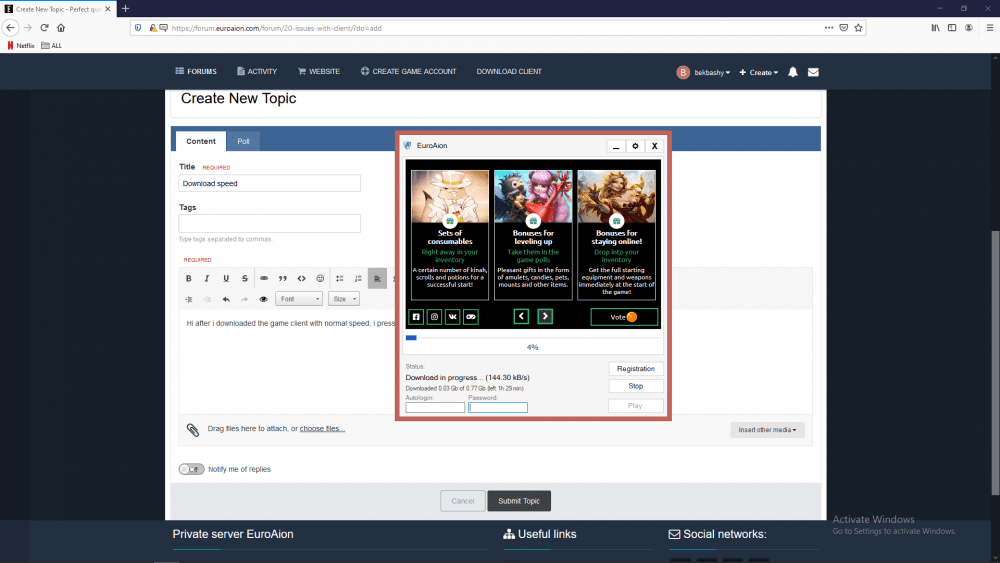This screenshot has height=563, width=1000.
Task: Insert a bulleted list
Action: pyautogui.click(x=340, y=278)
